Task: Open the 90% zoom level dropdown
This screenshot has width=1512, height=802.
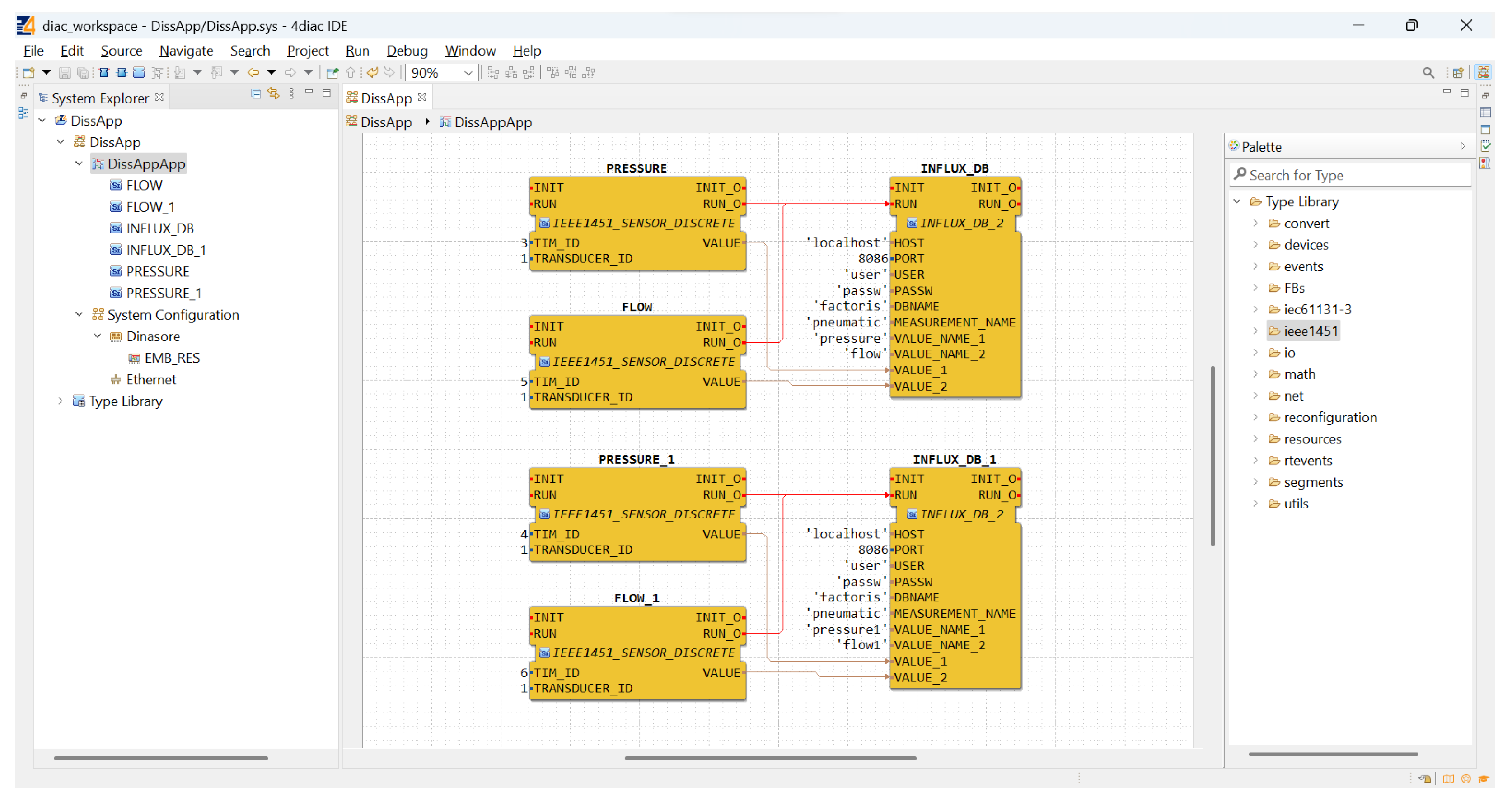Action: click(x=468, y=73)
